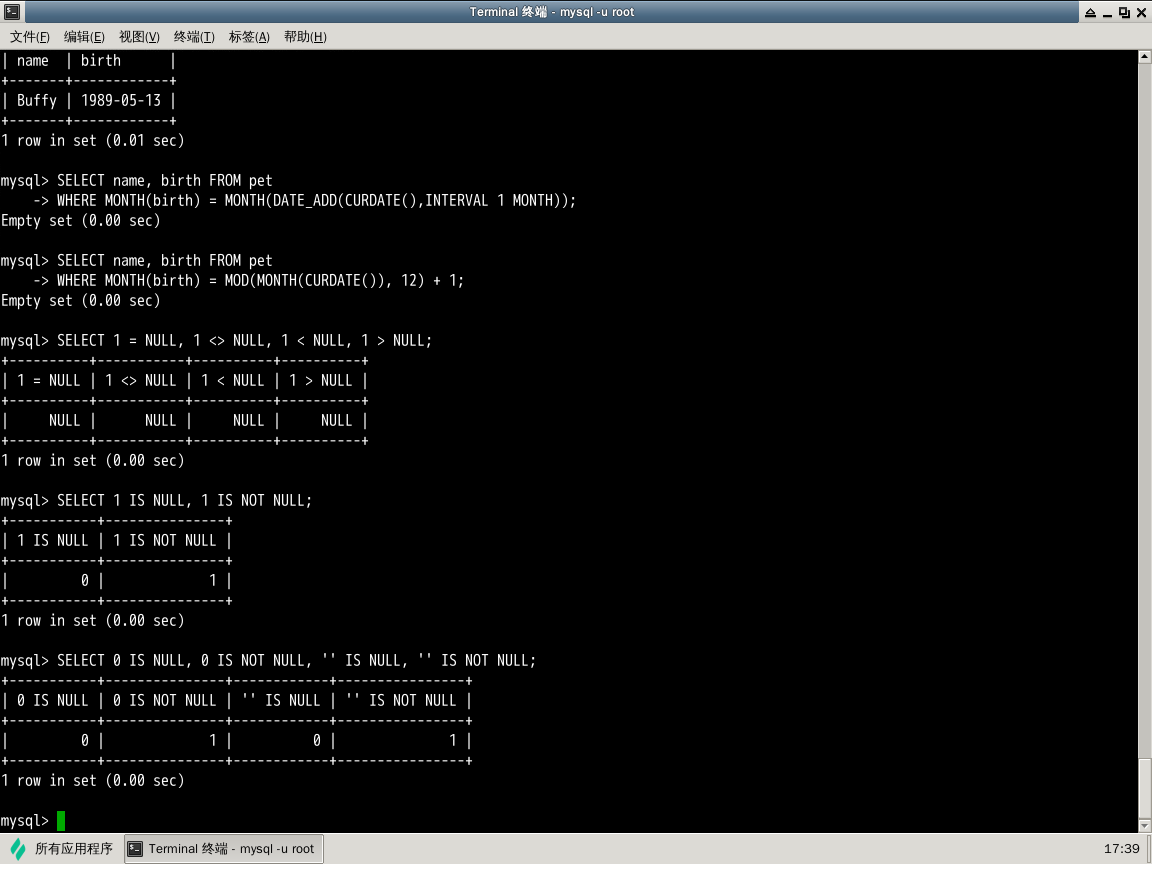Click the terminal scrollbar thumb
Image resolution: width=1152 pixels, height=896 pixels.
pos(1145,788)
